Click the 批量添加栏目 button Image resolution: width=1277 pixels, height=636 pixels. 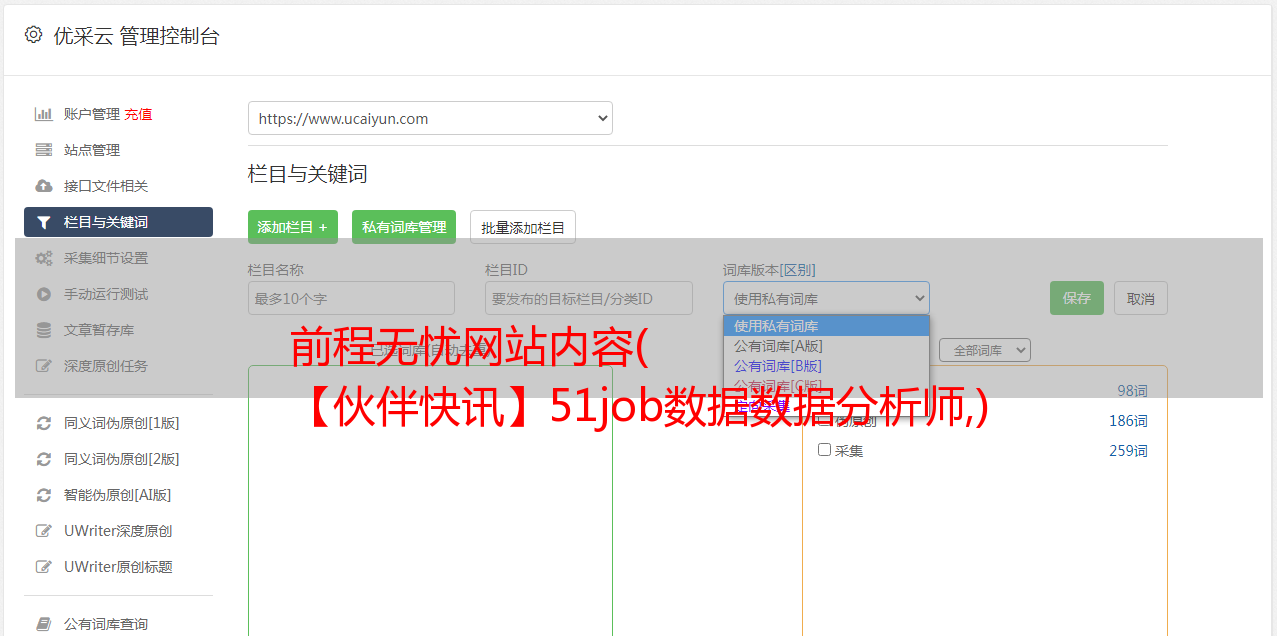point(523,227)
